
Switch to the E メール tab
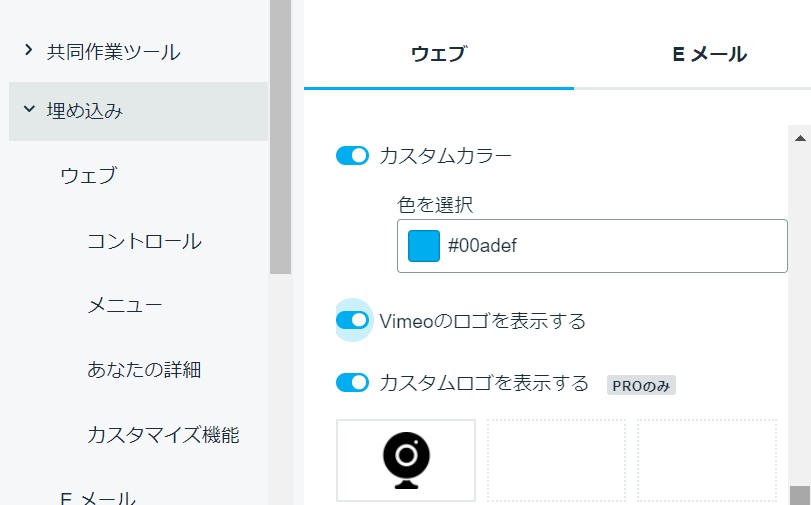click(710, 54)
